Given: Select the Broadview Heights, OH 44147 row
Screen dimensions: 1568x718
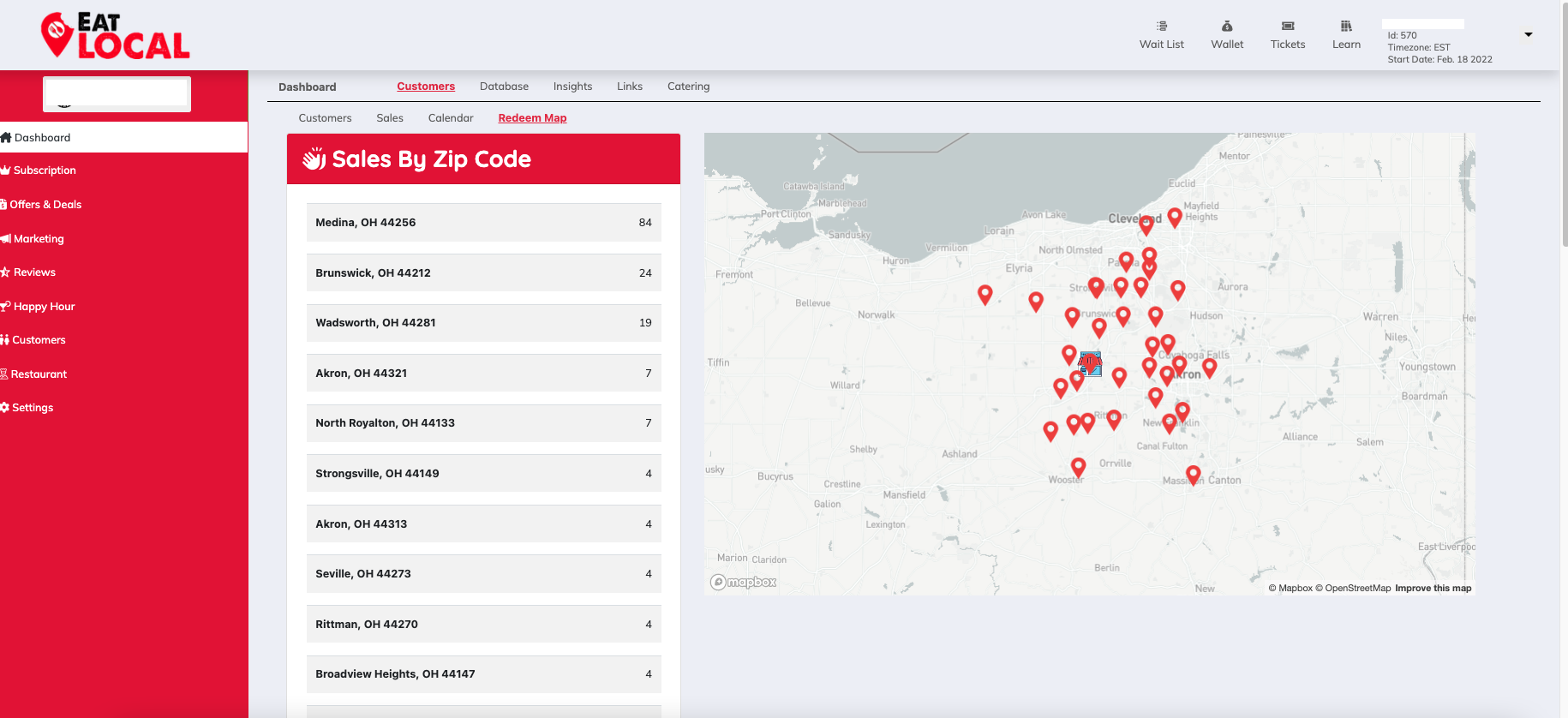Looking at the screenshot, I should coord(484,674).
